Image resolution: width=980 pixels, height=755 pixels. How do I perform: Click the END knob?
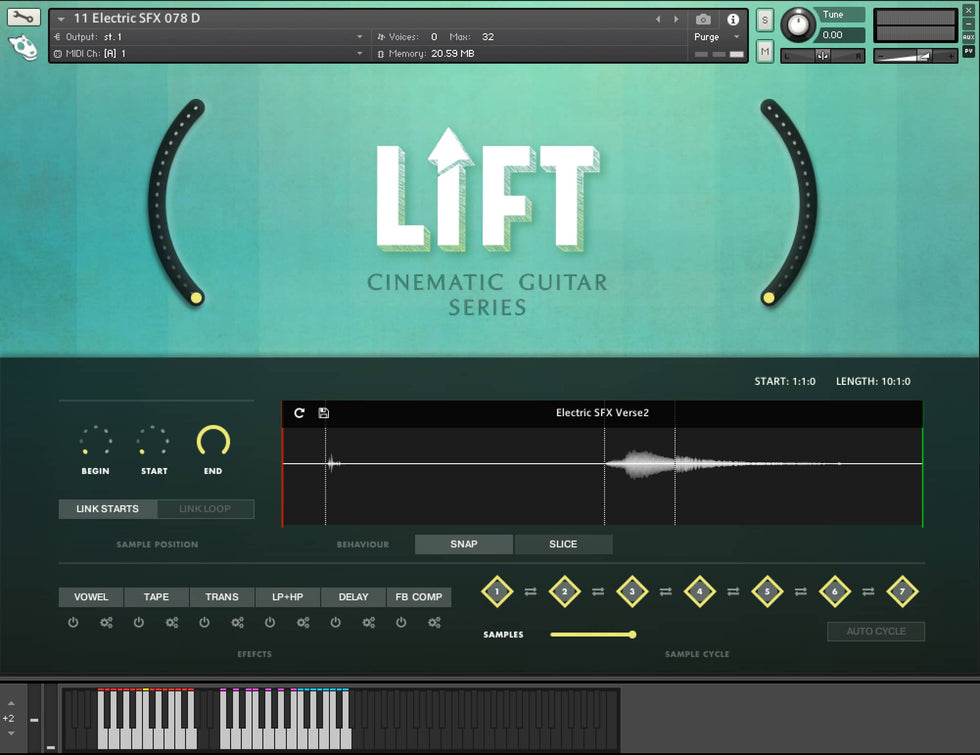[213, 441]
